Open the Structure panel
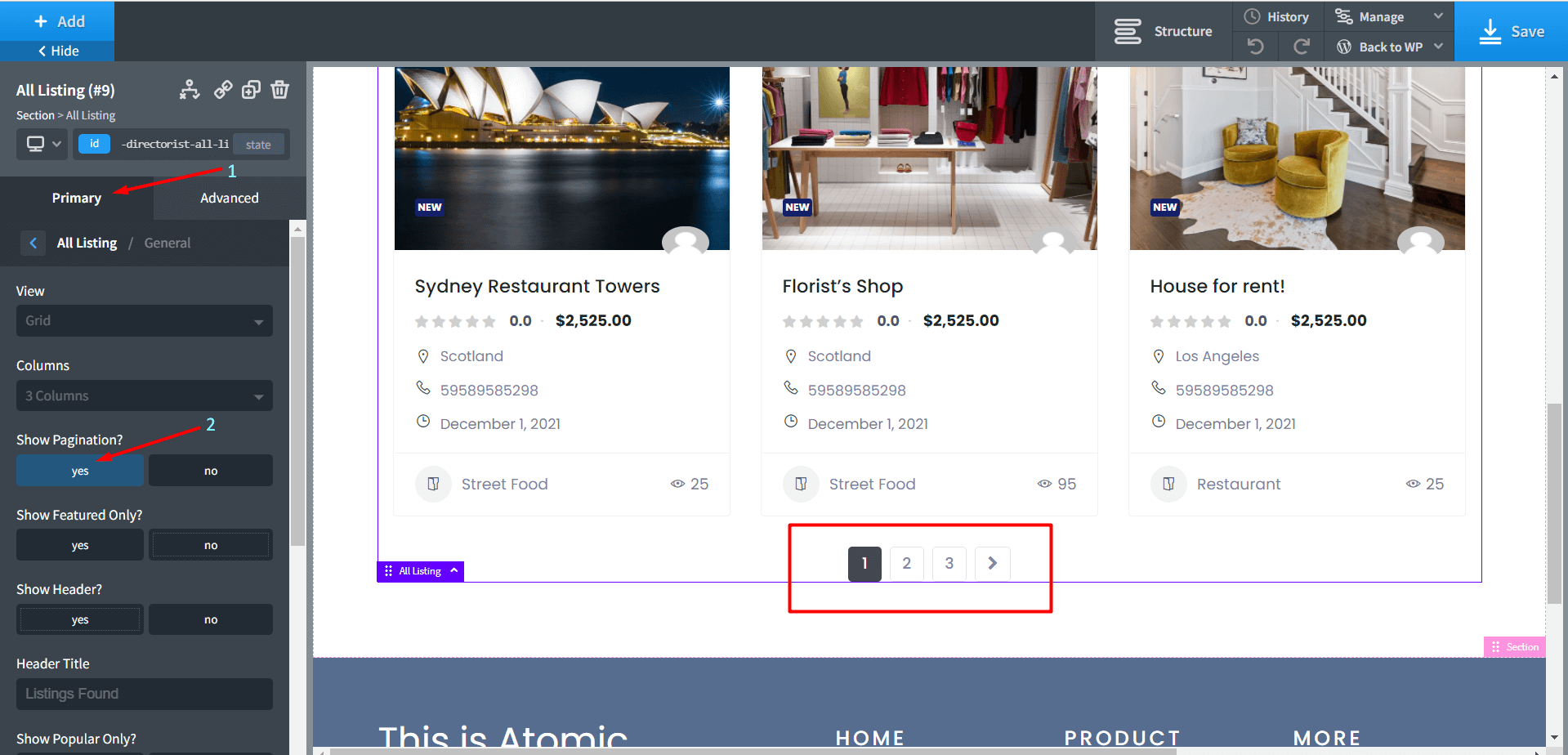The height and width of the screenshot is (755, 1568). coord(1166,31)
